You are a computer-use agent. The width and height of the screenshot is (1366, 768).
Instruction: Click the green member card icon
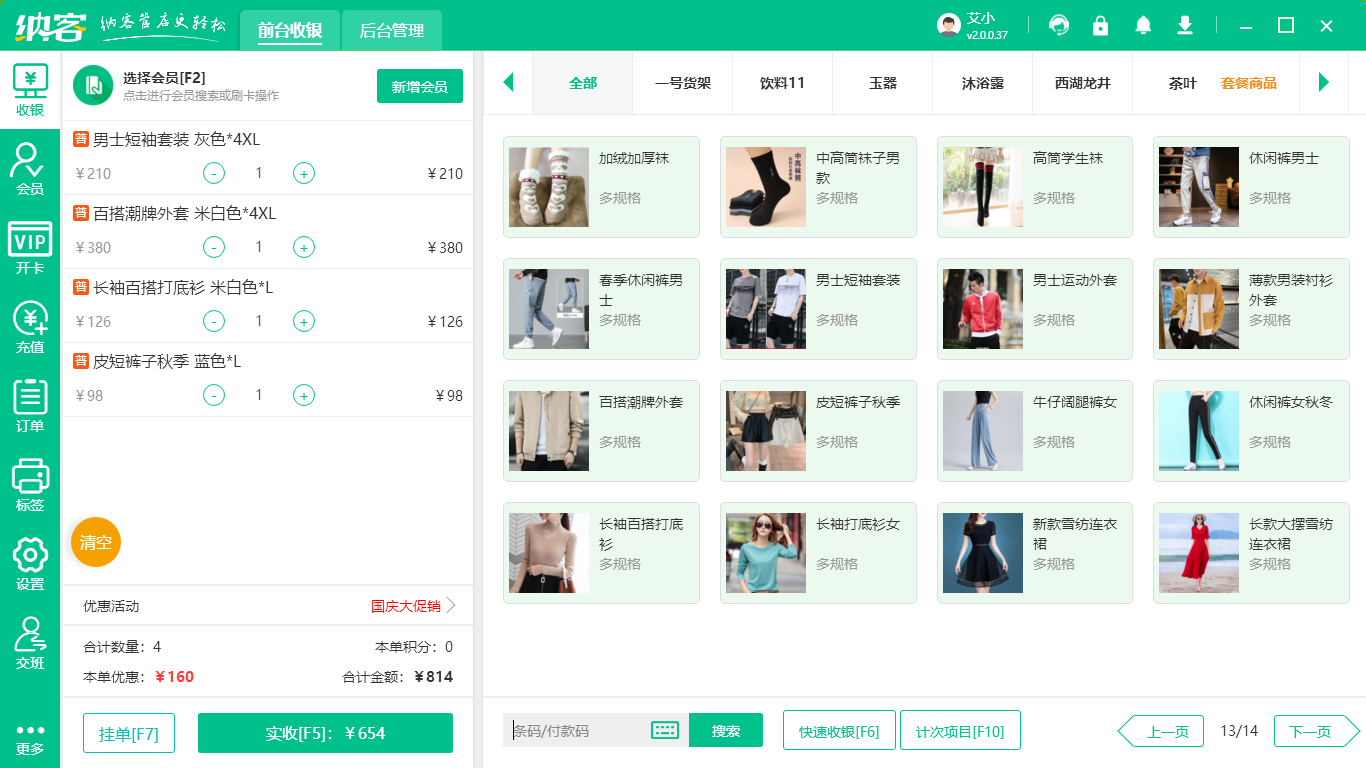93,85
